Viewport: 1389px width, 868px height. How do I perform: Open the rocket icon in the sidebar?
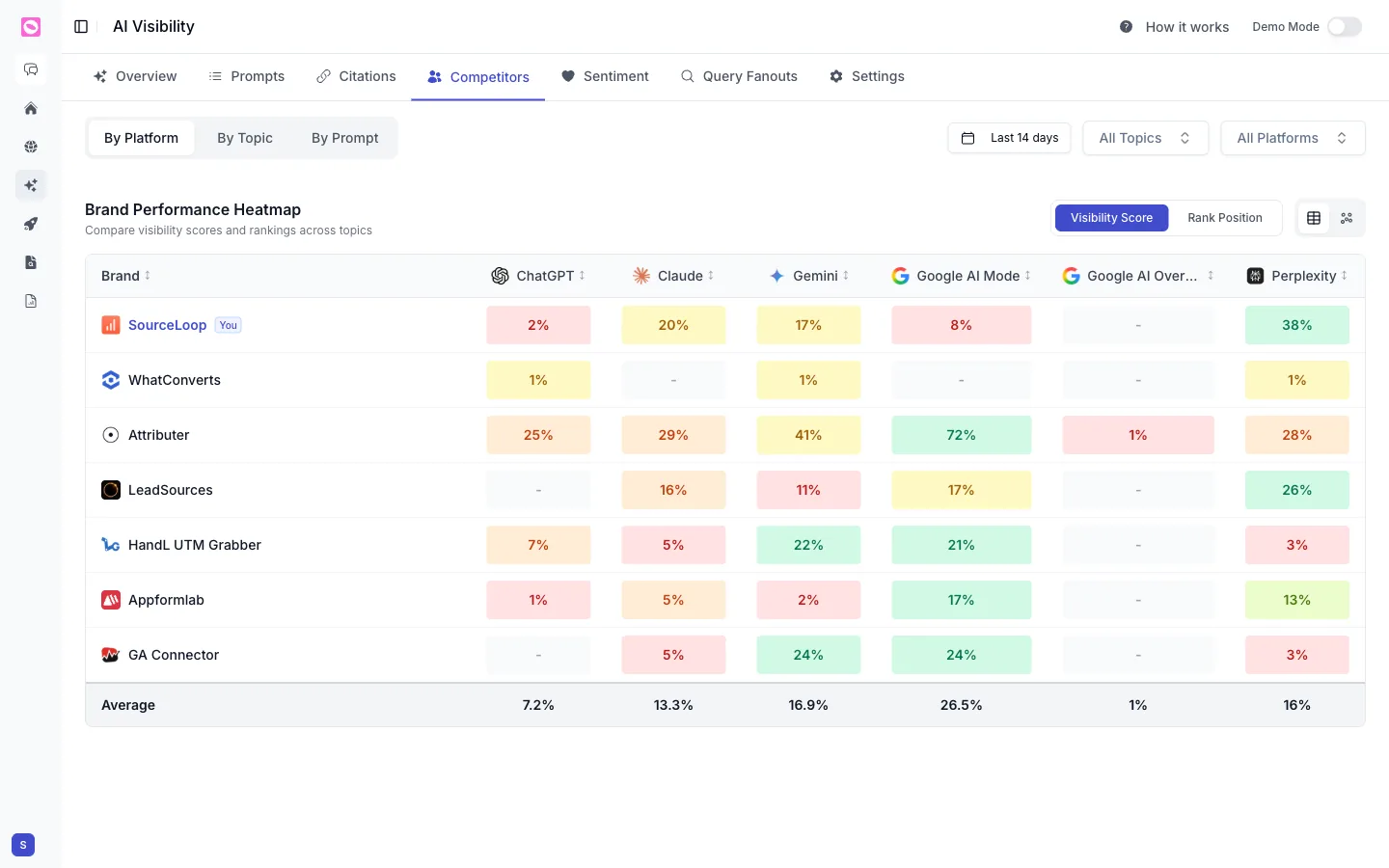pos(31,224)
